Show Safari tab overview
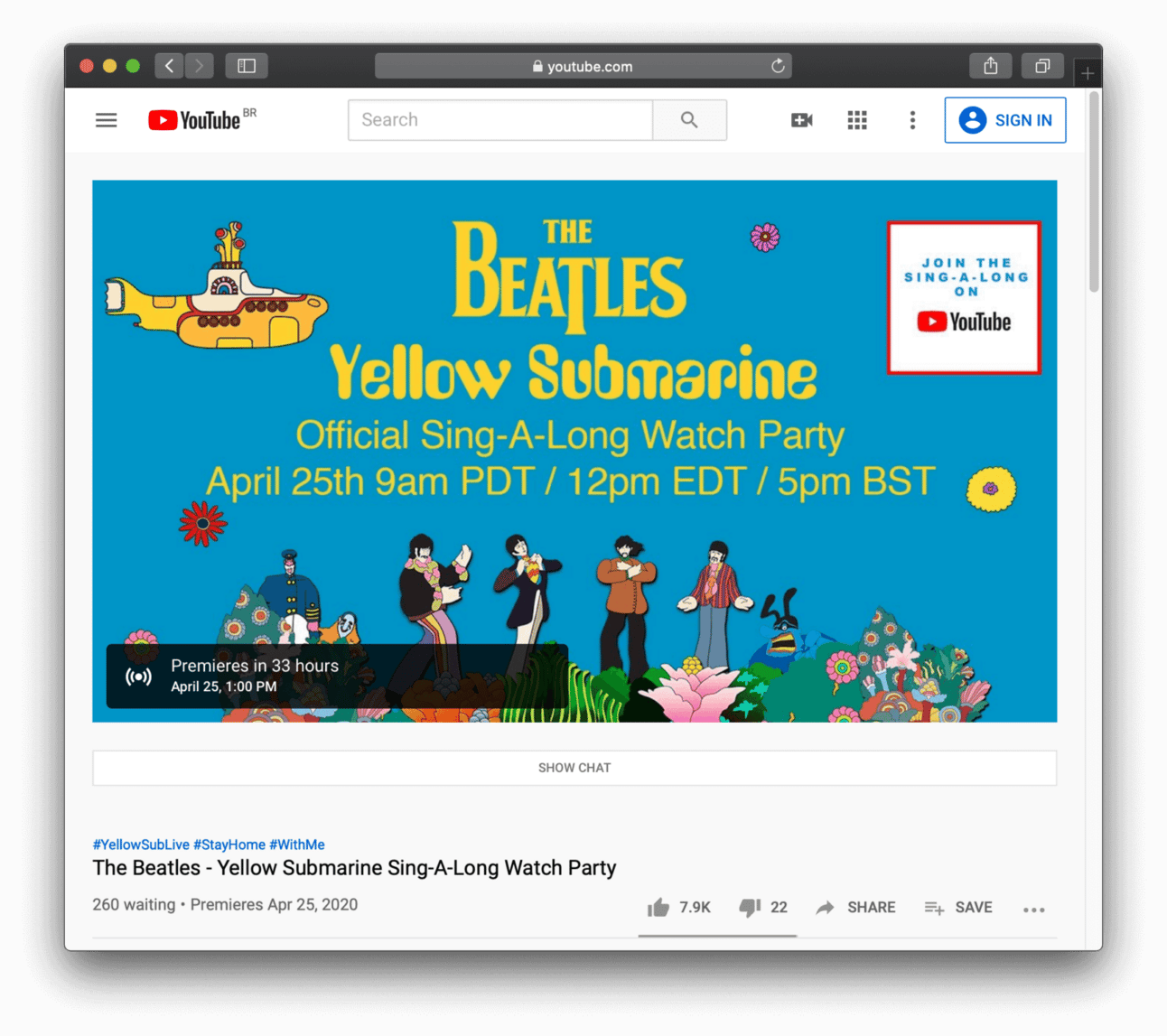Viewport: 1167px width, 1036px height. point(1042,66)
